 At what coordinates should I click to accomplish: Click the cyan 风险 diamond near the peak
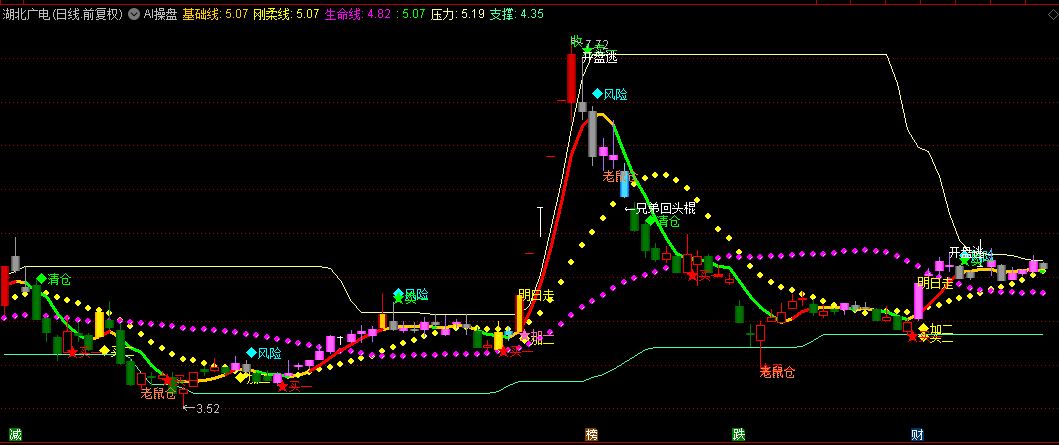click(x=597, y=93)
